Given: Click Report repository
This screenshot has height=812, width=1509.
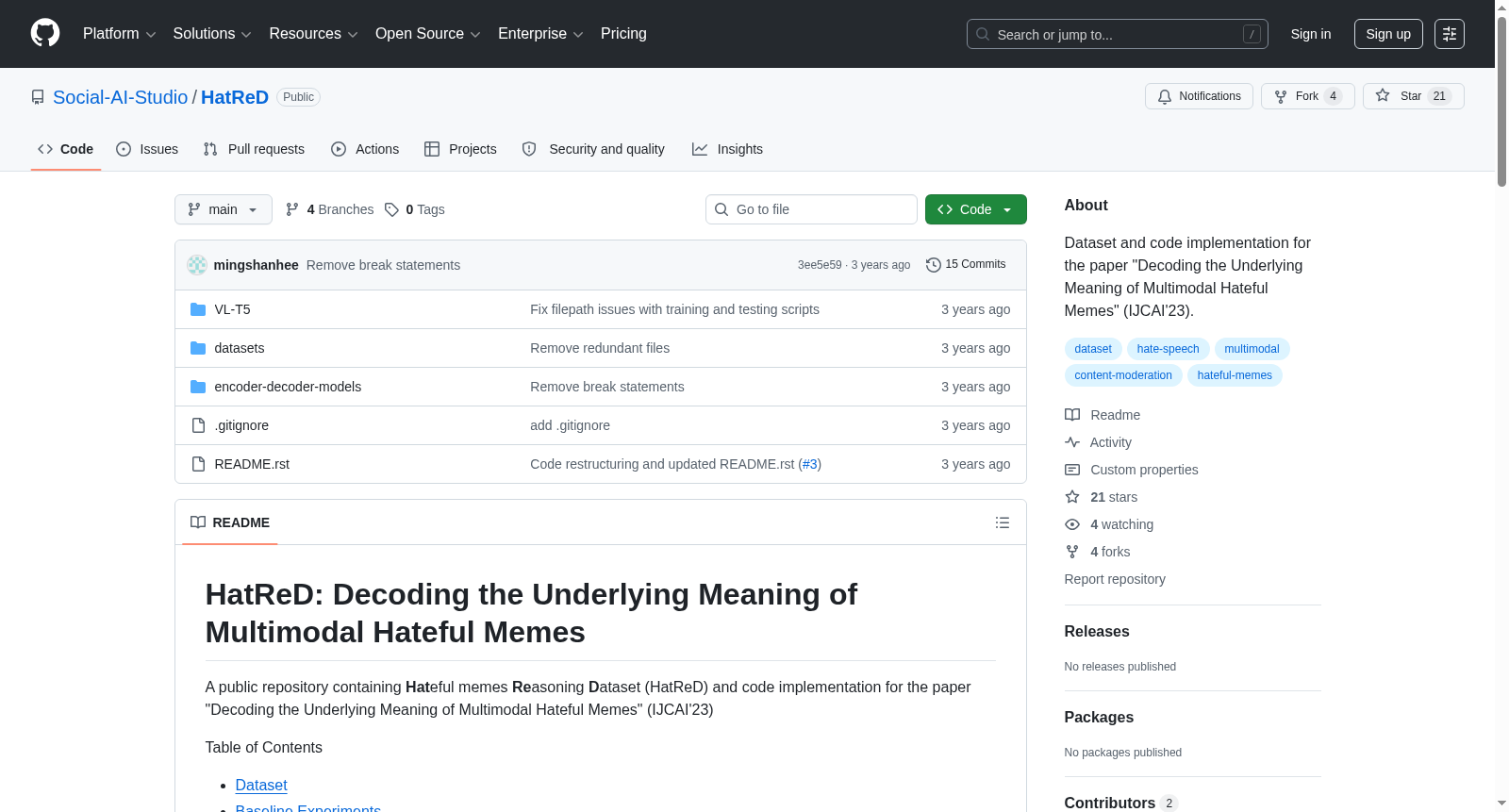Looking at the screenshot, I should click(1115, 579).
